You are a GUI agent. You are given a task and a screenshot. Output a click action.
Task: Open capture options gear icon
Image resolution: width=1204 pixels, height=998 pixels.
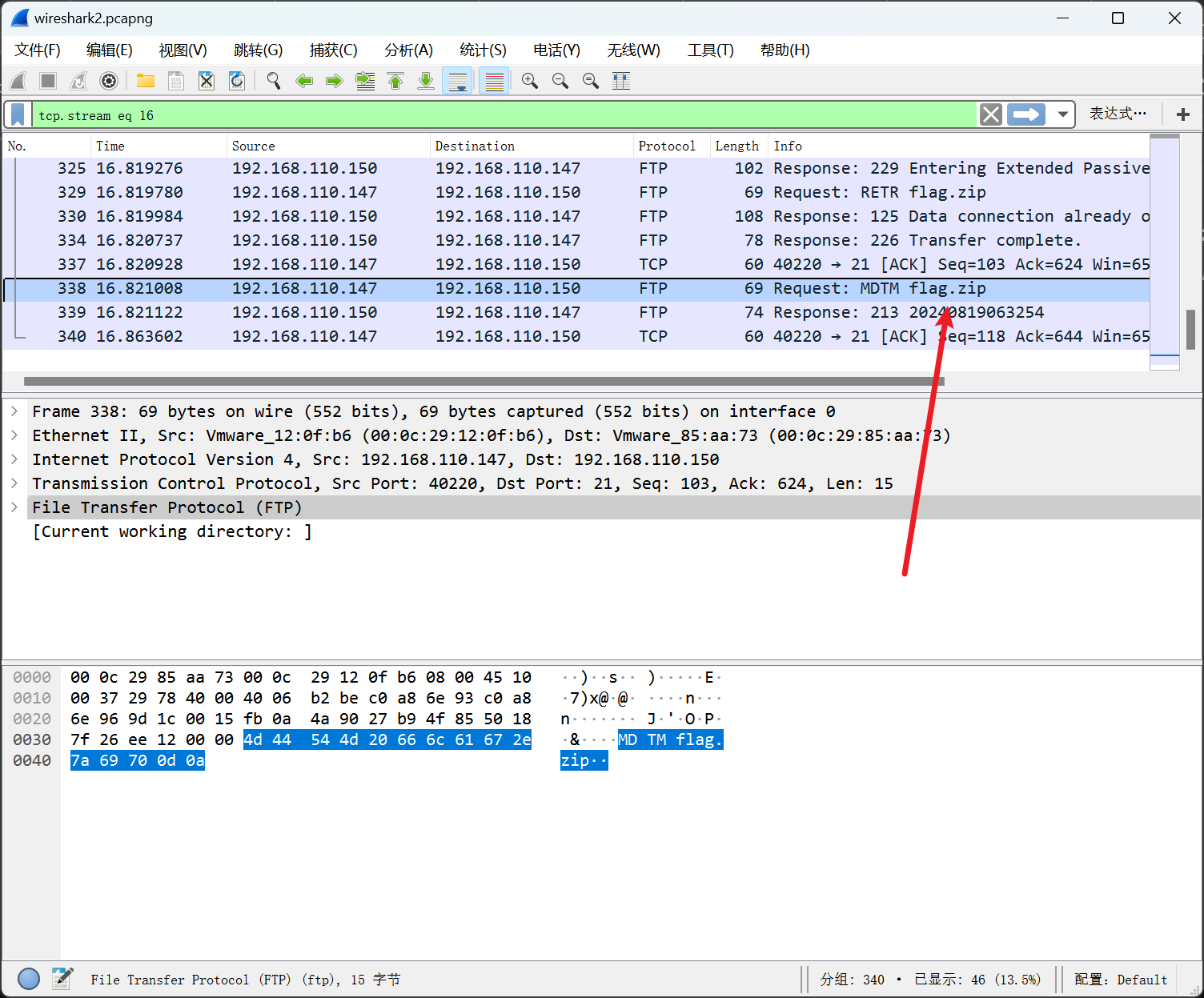pos(109,81)
